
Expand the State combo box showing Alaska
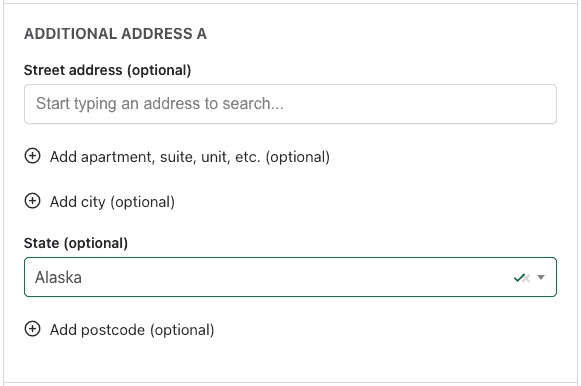[x=290, y=277]
